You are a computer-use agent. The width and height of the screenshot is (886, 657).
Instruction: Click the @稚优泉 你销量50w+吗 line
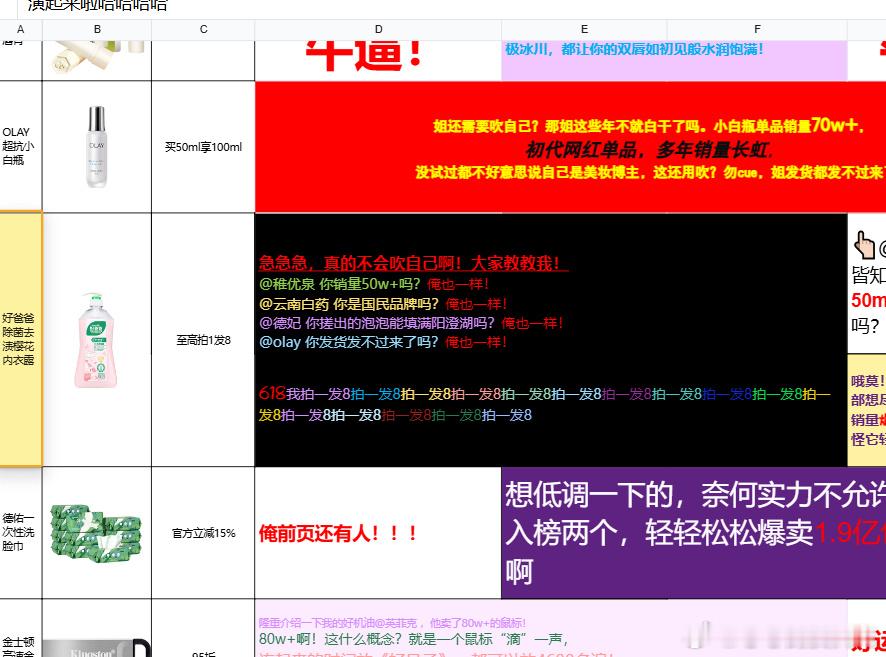point(373,284)
